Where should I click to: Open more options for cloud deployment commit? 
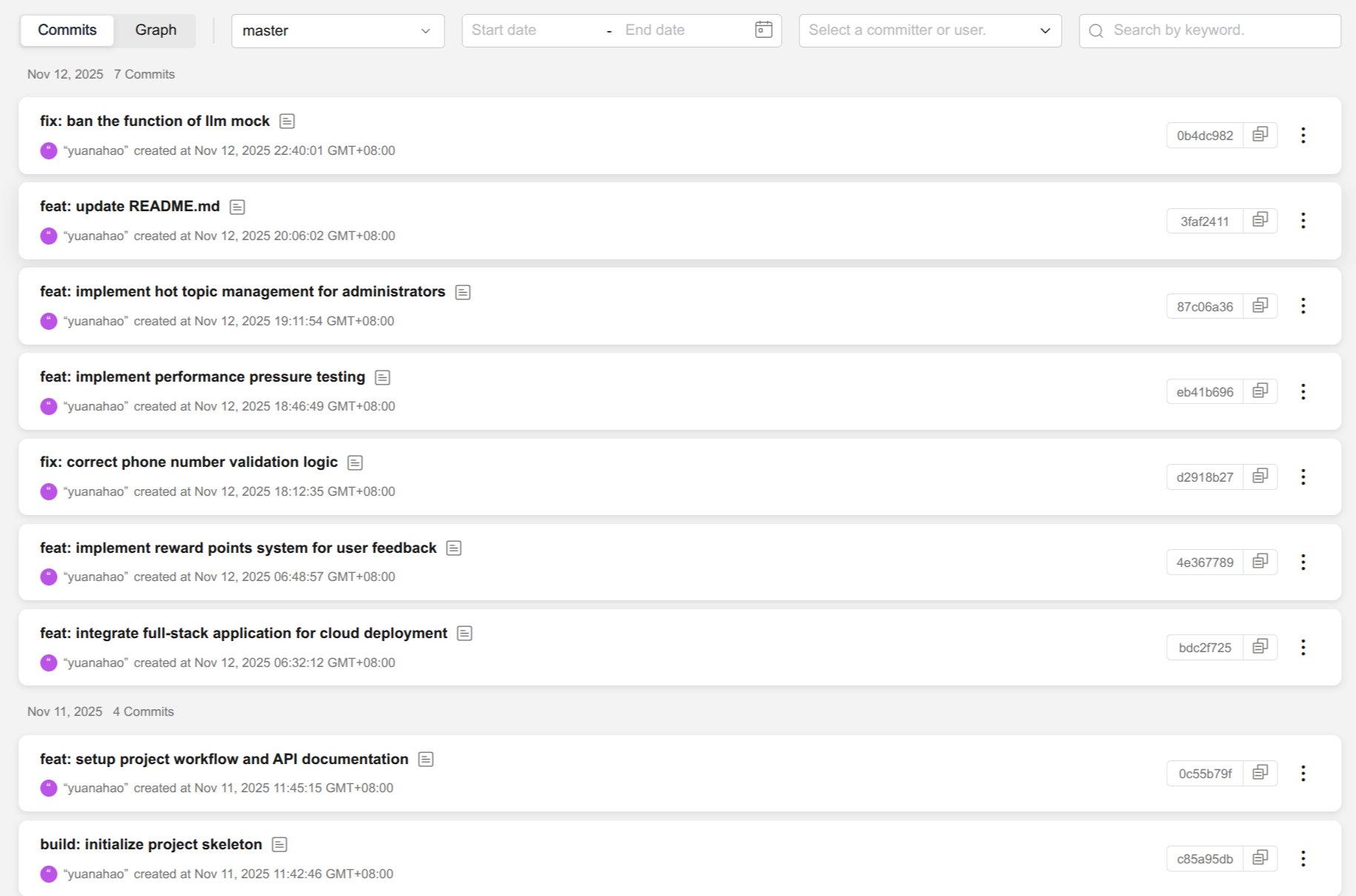1303,647
